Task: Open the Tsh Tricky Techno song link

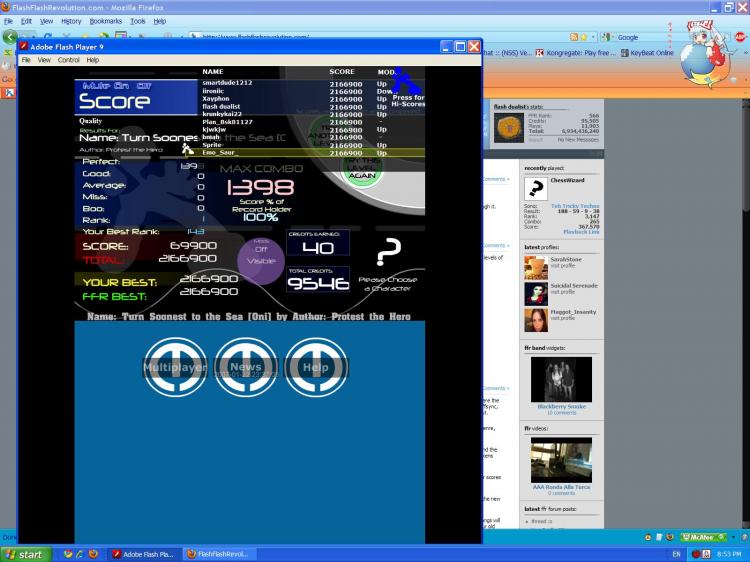Action: (x=575, y=206)
